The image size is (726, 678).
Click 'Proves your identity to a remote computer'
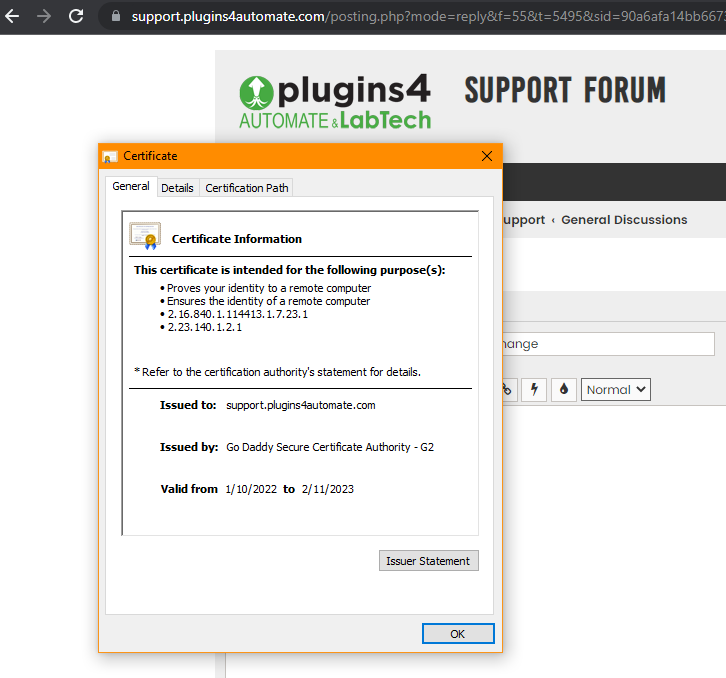[269, 288]
